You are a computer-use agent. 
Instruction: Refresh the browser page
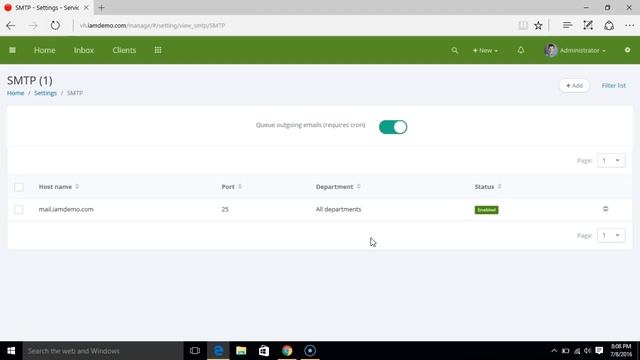pos(55,25)
